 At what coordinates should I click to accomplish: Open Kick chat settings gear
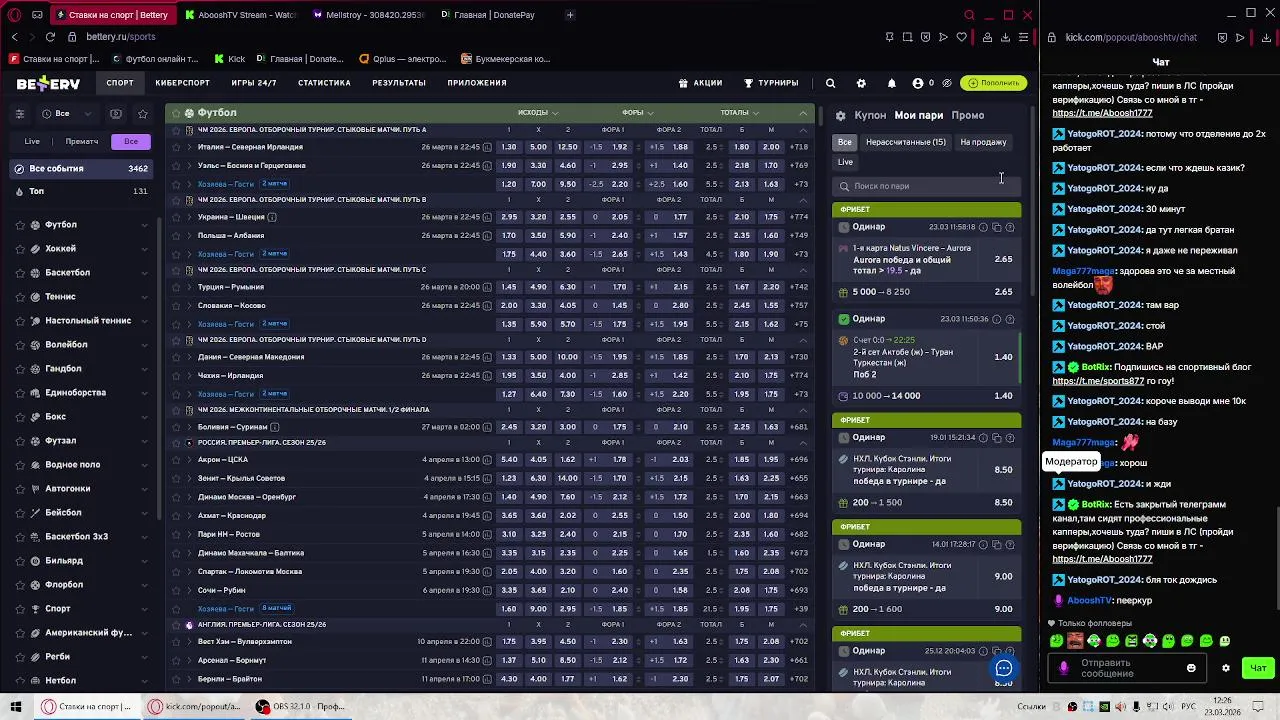tap(1226, 668)
